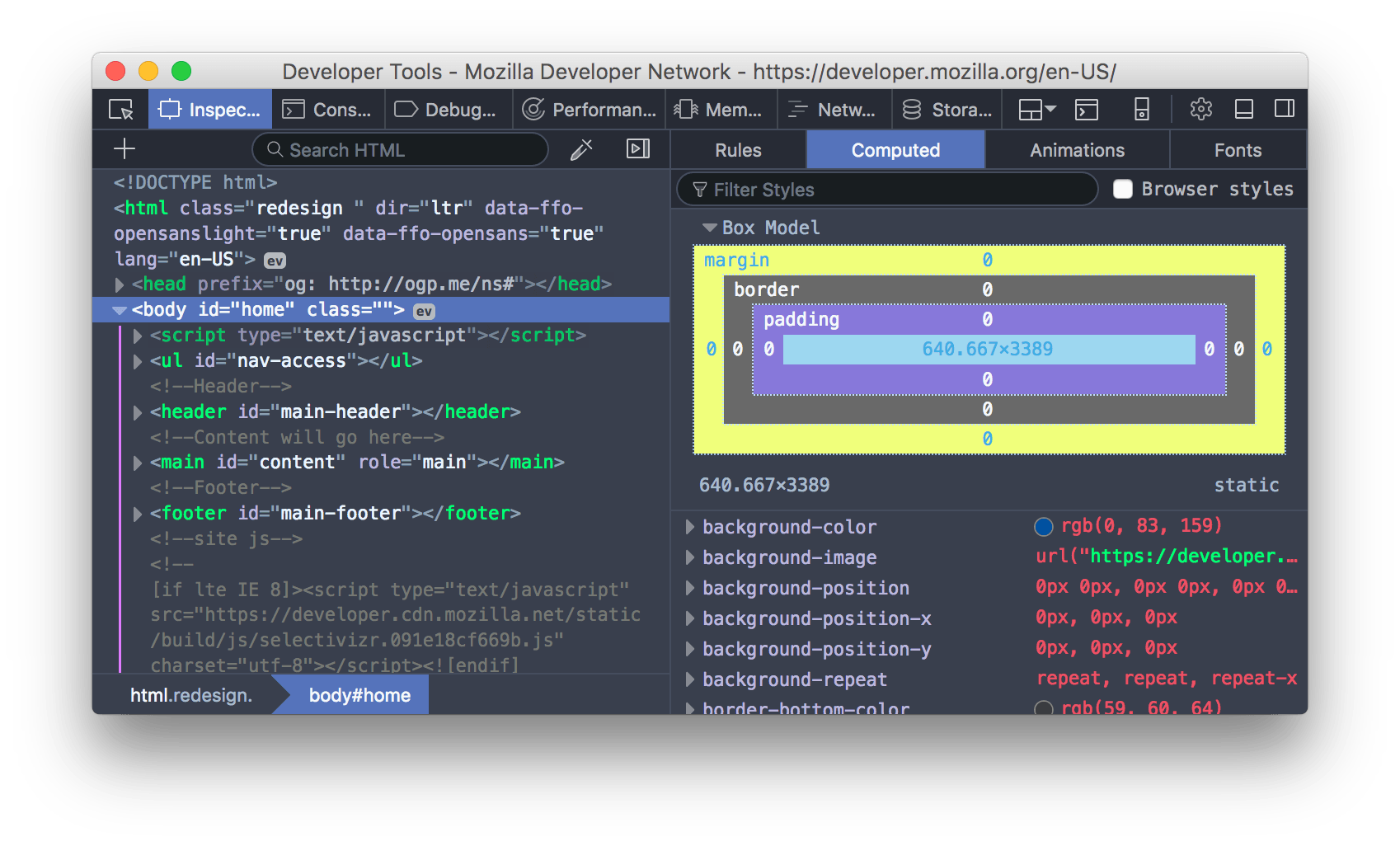Open the Storage tab
The height and width of the screenshot is (846, 1400).
coord(947,110)
